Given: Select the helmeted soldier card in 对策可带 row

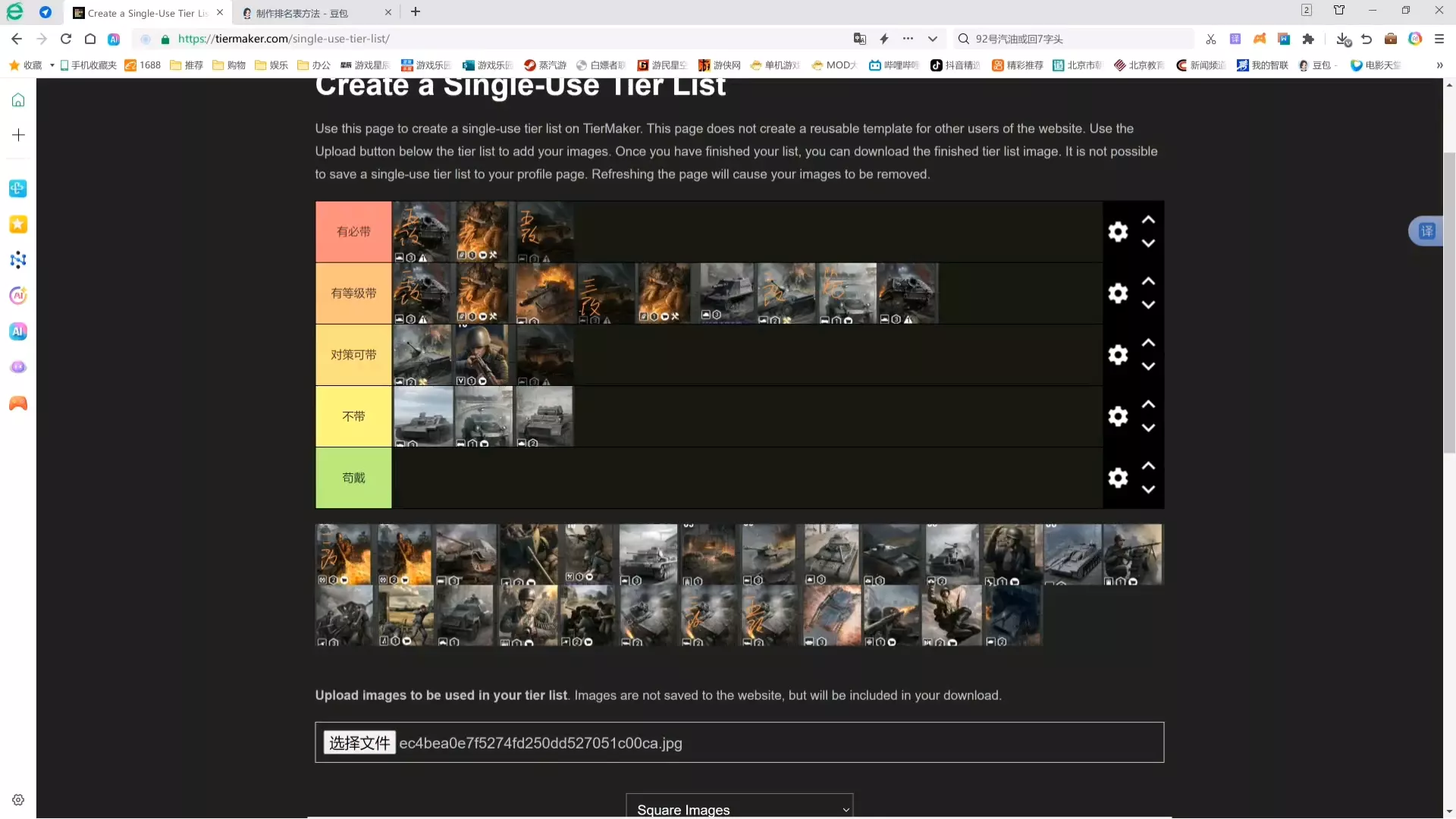Looking at the screenshot, I should coord(483,355).
